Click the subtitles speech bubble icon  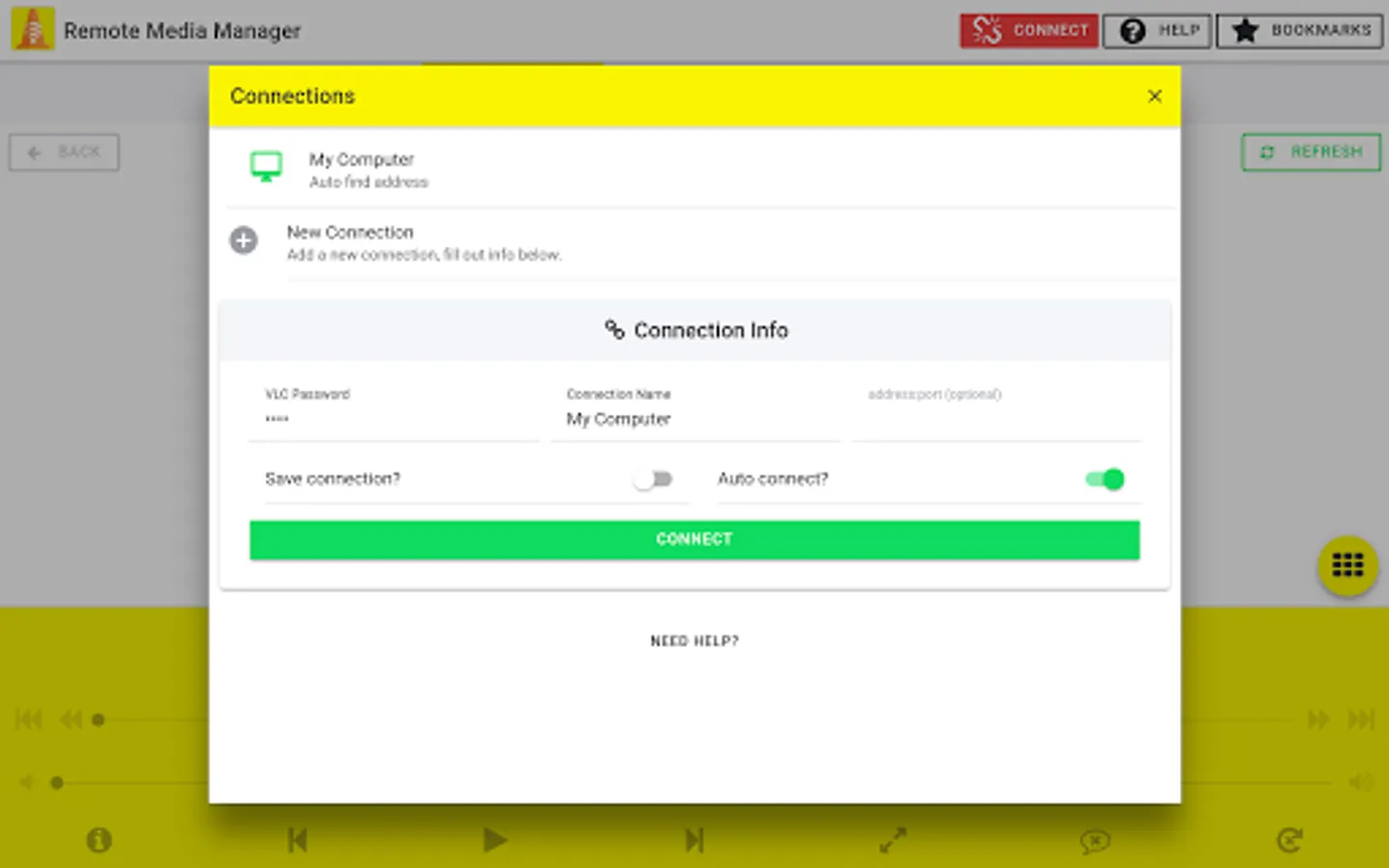coord(1095,842)
